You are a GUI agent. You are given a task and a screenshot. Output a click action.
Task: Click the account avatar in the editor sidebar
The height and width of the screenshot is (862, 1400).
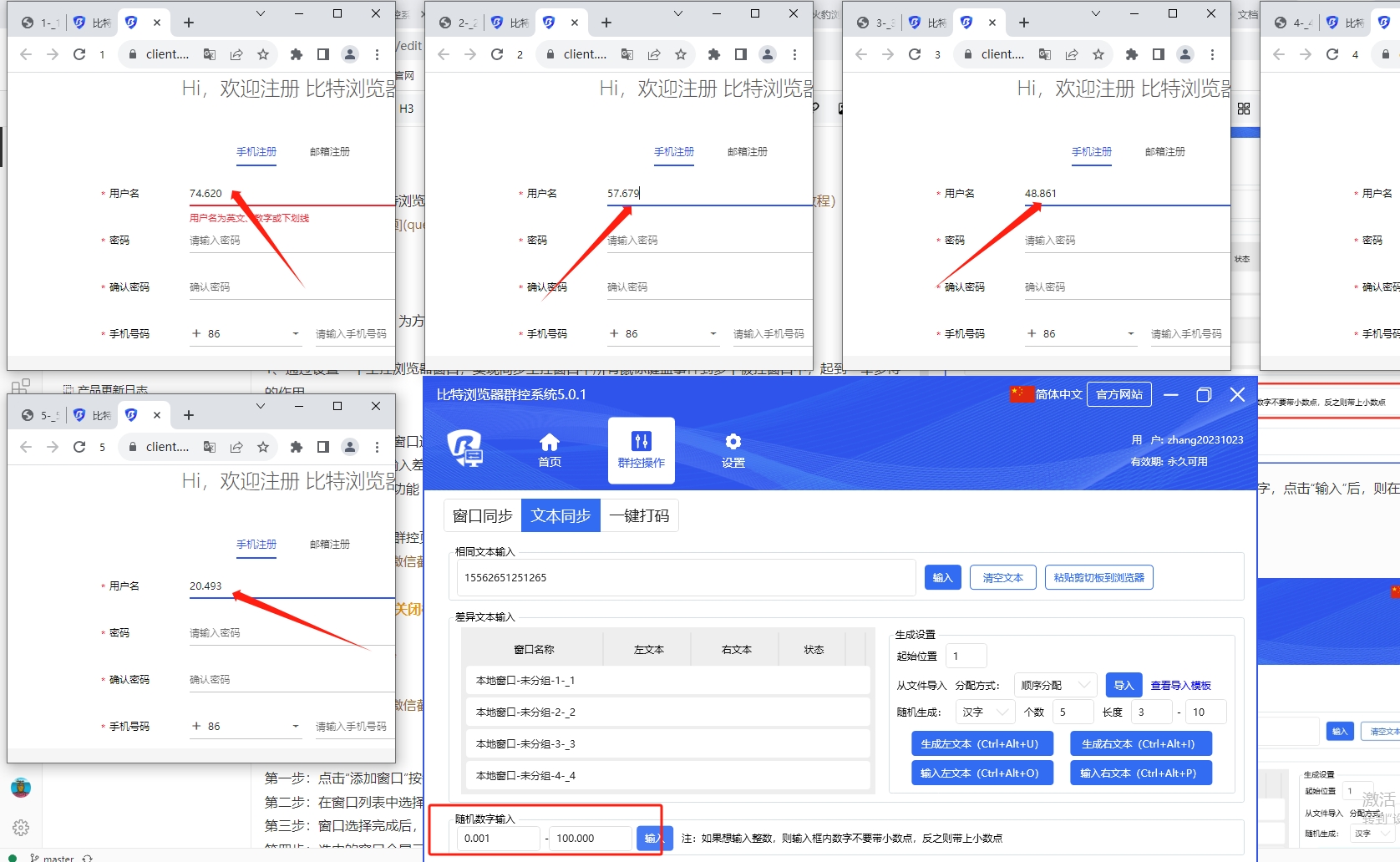[21, 787]
